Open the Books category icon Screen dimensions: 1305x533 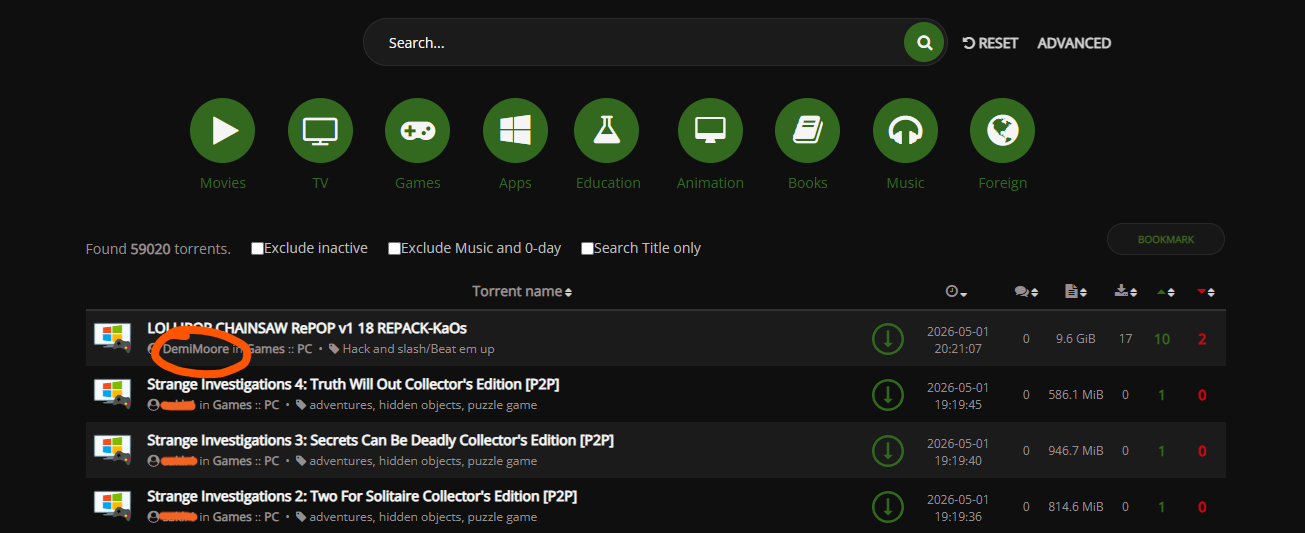click(x=807, y=130)
